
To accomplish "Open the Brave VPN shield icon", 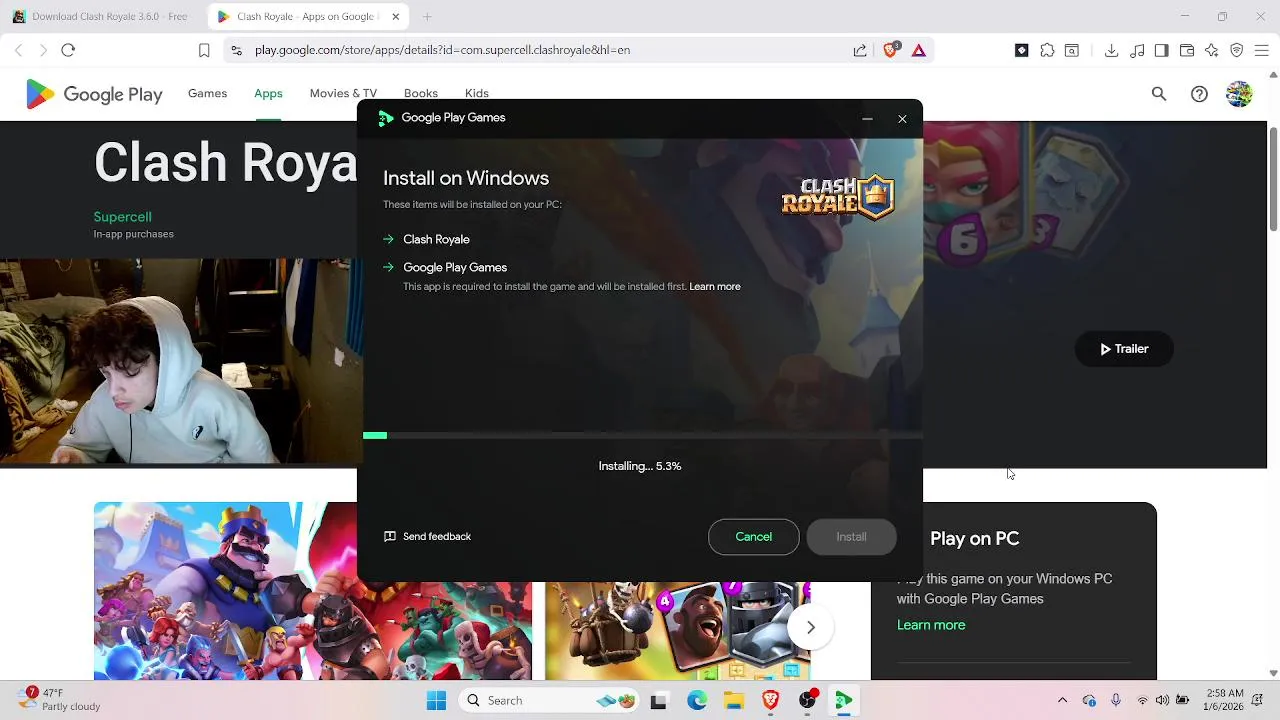I will pyautogui.click(x=1237, y=50).
